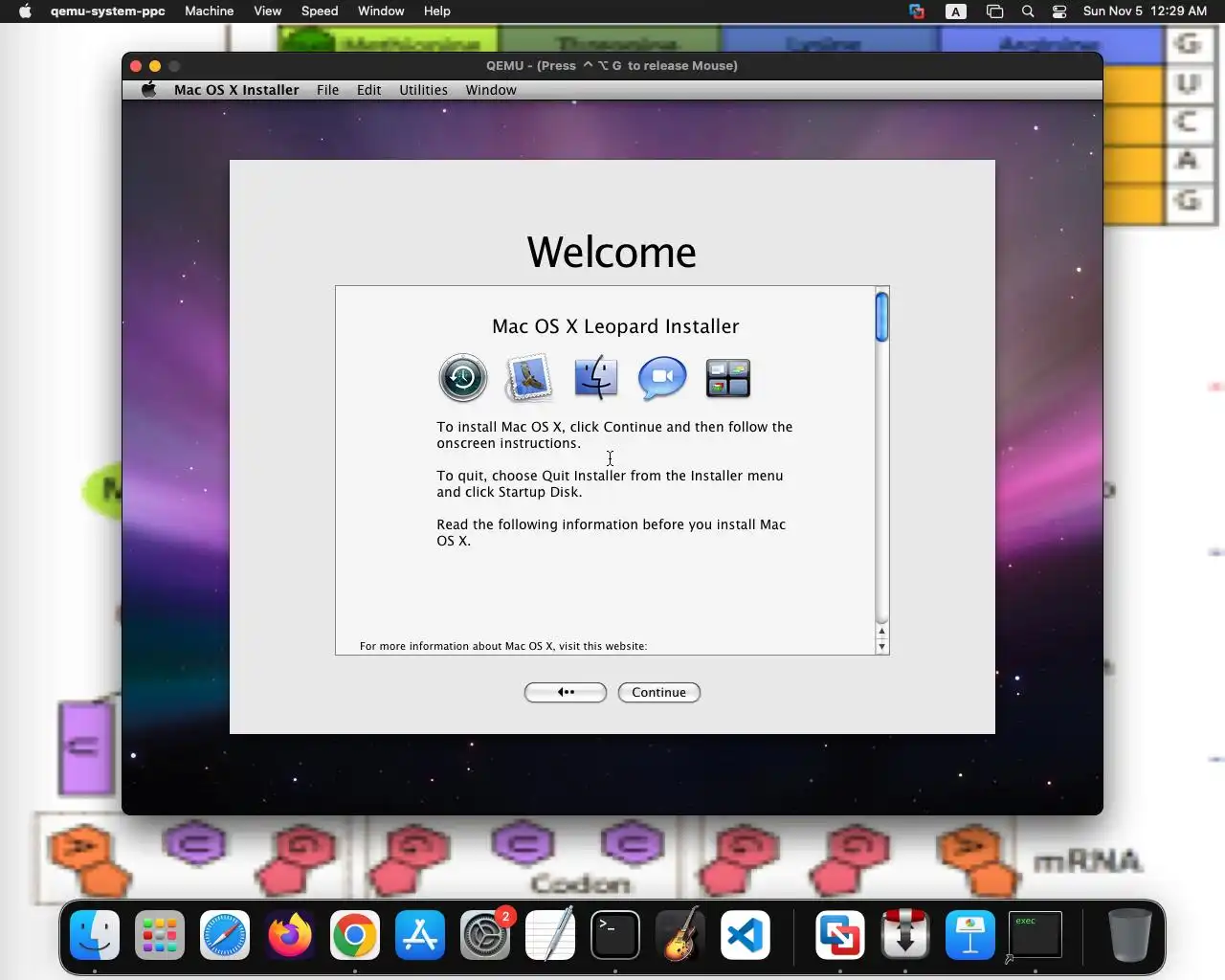1225x980 pixels.
Task: Click the Continue button
Action: pyautogui.click(x=659, y=692)
